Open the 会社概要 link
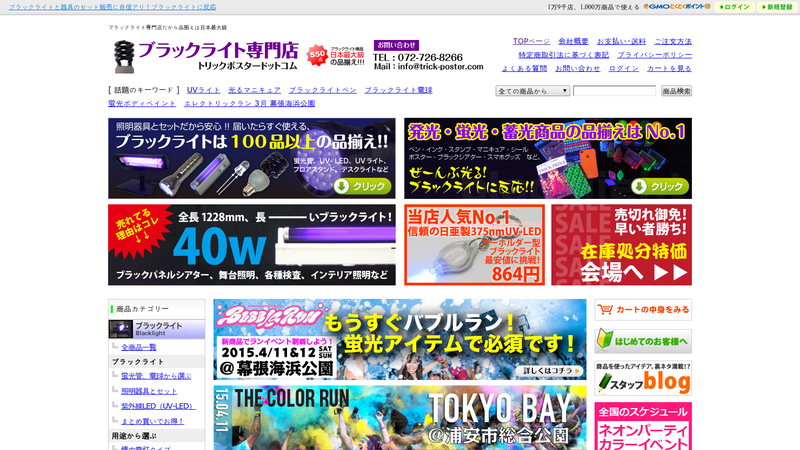Image resolution: width=800 pixels, height=450 pixels. [573, 41]
